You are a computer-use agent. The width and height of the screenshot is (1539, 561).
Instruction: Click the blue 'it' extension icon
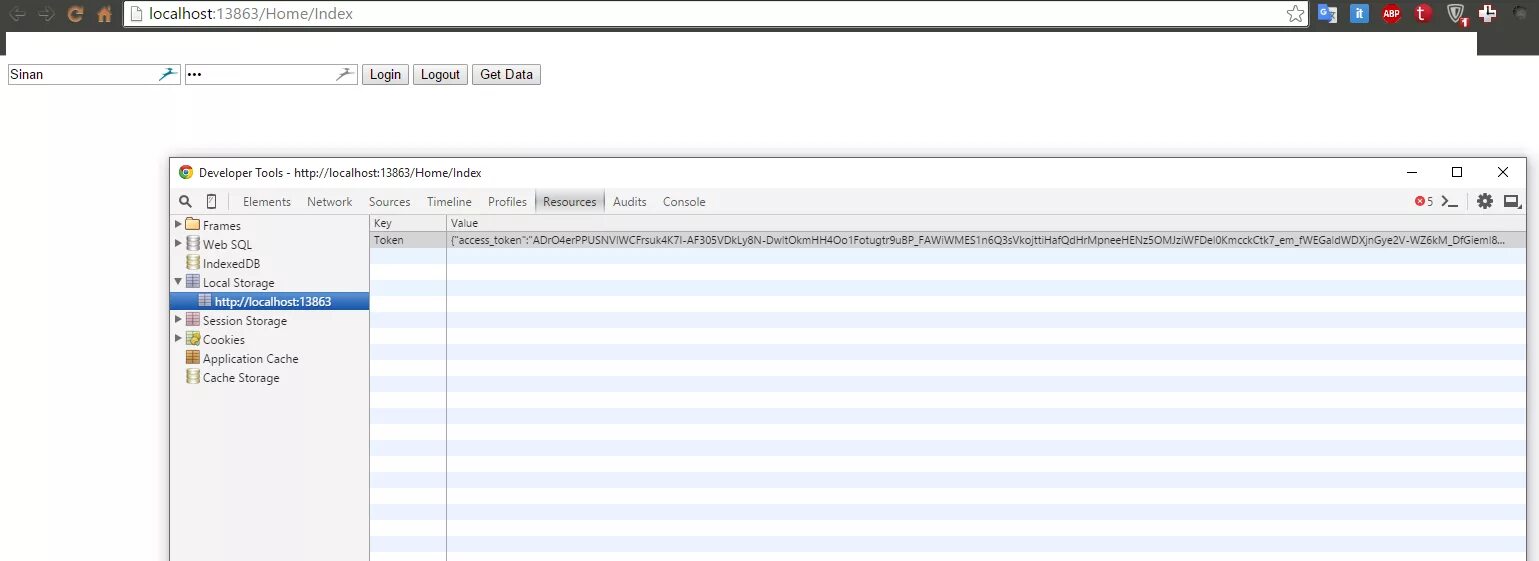tap(1359, 14)
